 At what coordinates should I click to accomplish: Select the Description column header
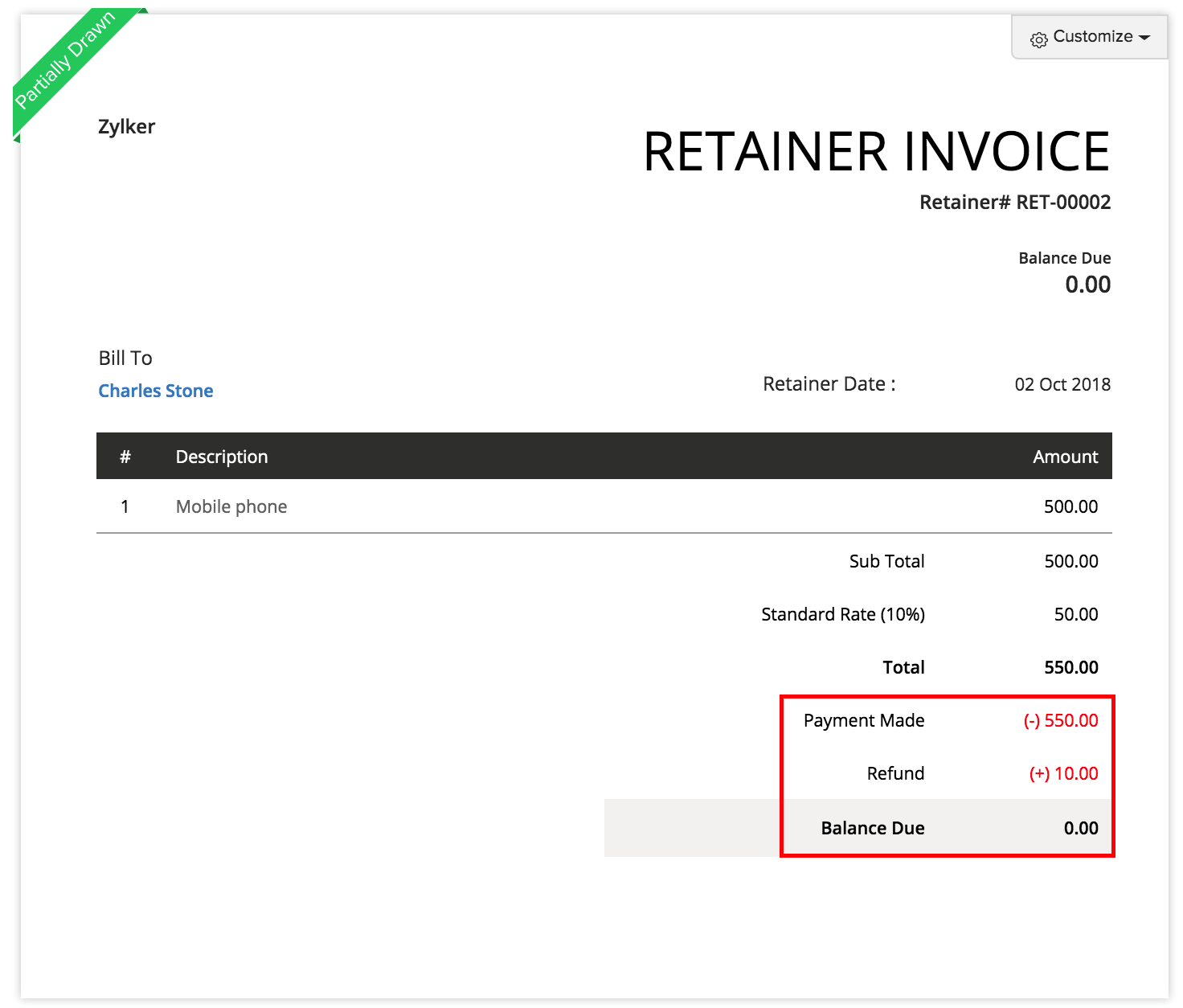point(222,456)
